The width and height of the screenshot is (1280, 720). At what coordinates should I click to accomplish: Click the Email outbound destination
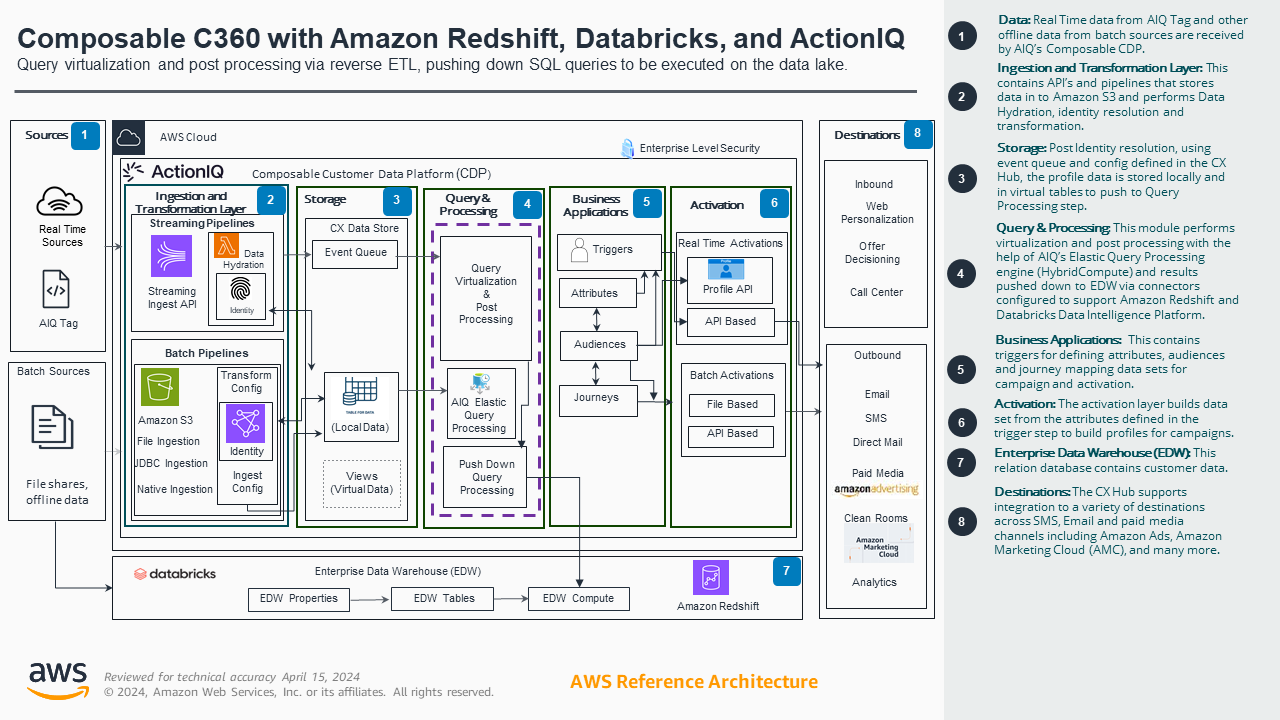point(877,394)
